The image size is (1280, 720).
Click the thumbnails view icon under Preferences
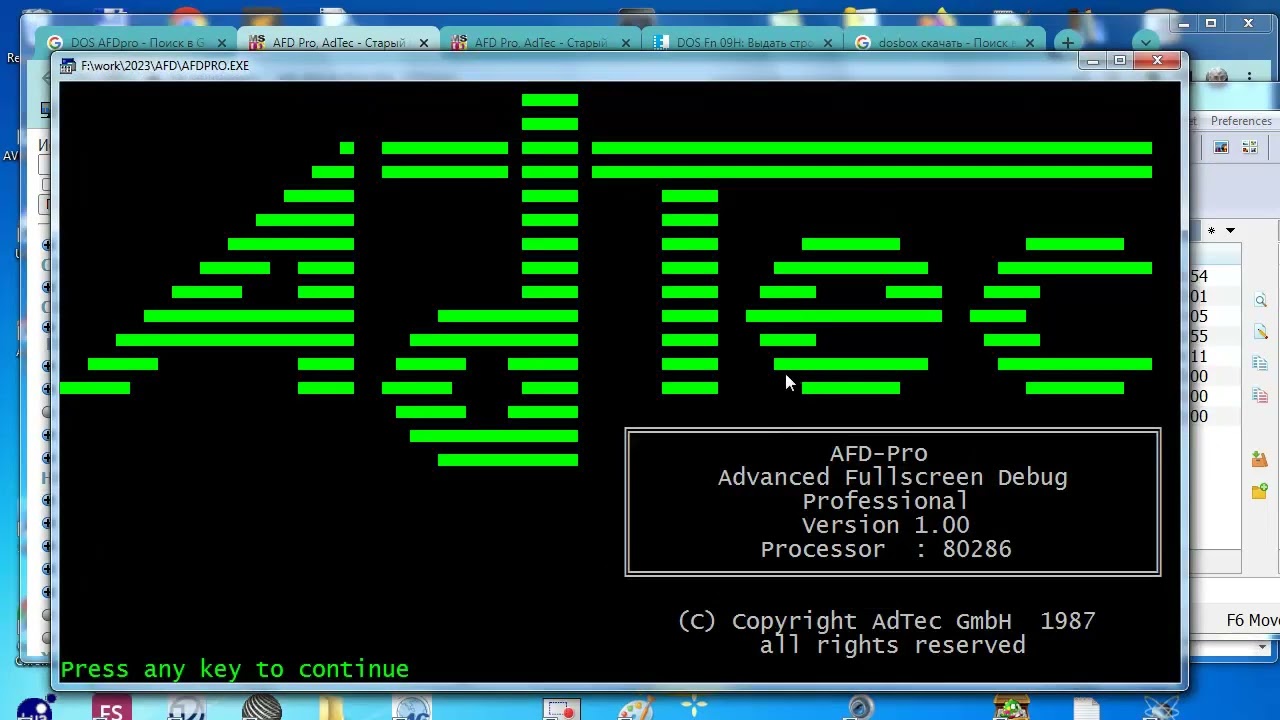pos(1249,147)
